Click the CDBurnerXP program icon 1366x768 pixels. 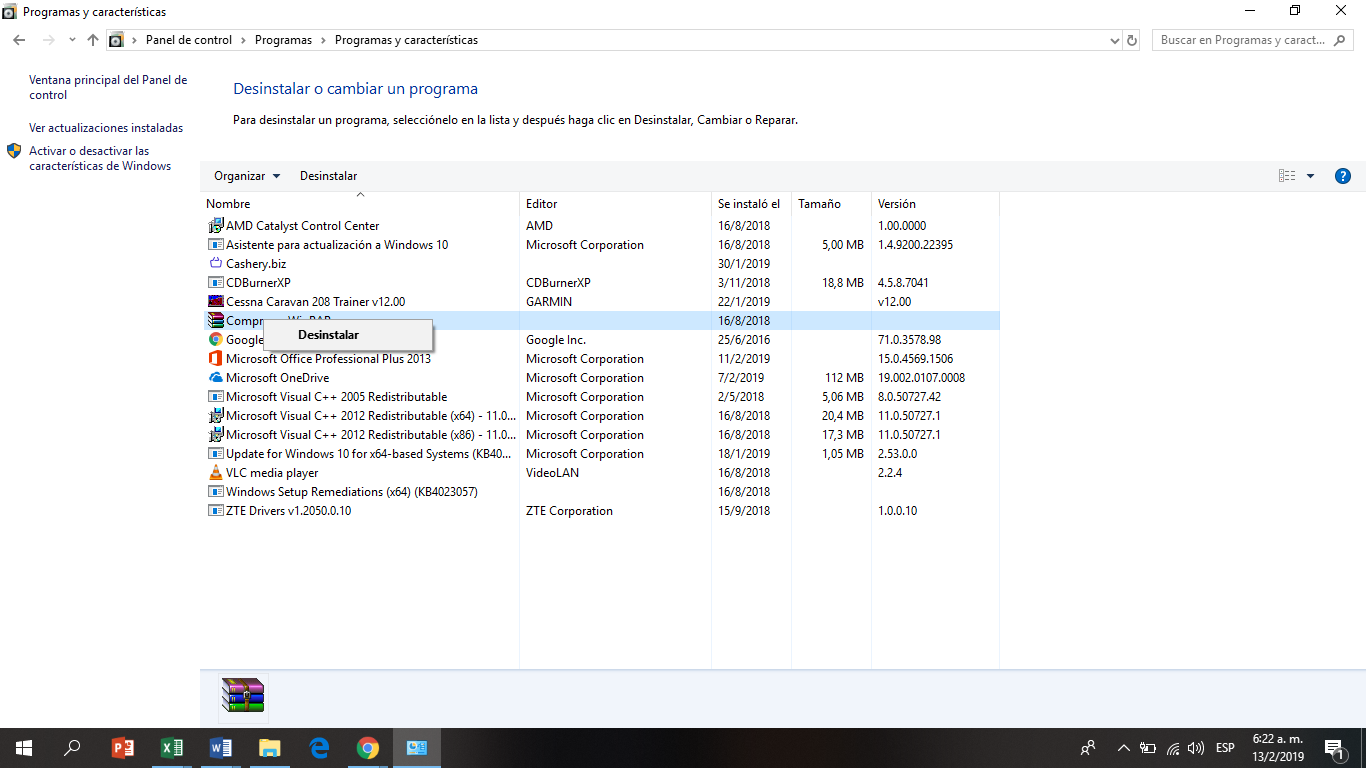pyautogui.click(x=215, y=283)
